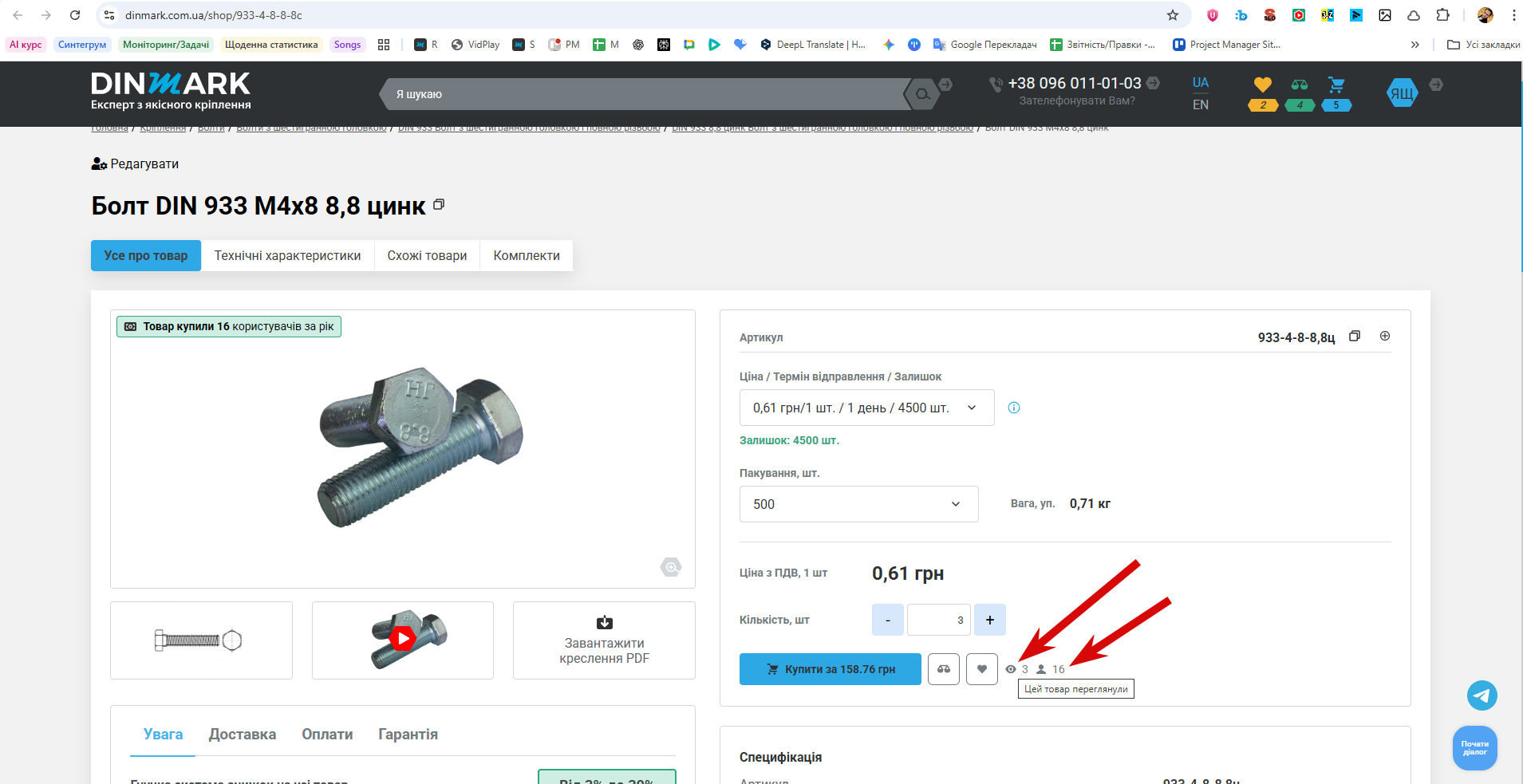The height and width of the screenshot is (784, 1523).
Task: Select the Увага tab
Action: pos(164,735)
